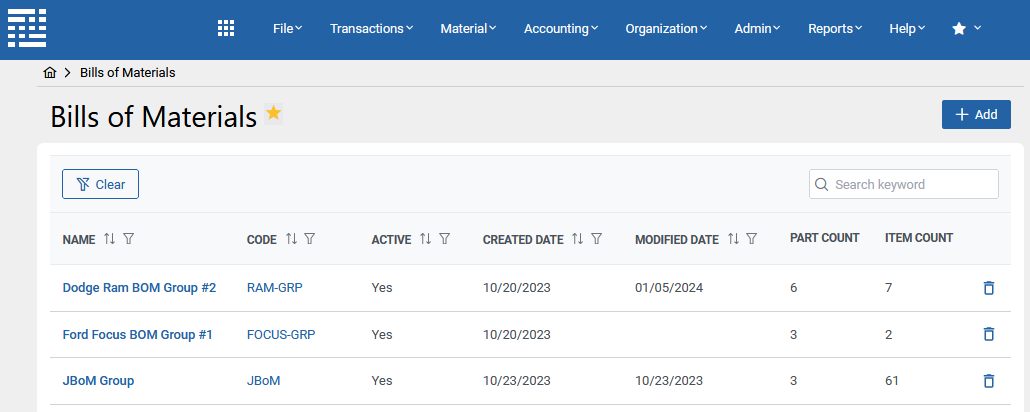This screenshot has width=1030, height=412.
Task: Open Dodge Ram BOM Group #2 link
Action: (x=139, y=288)
